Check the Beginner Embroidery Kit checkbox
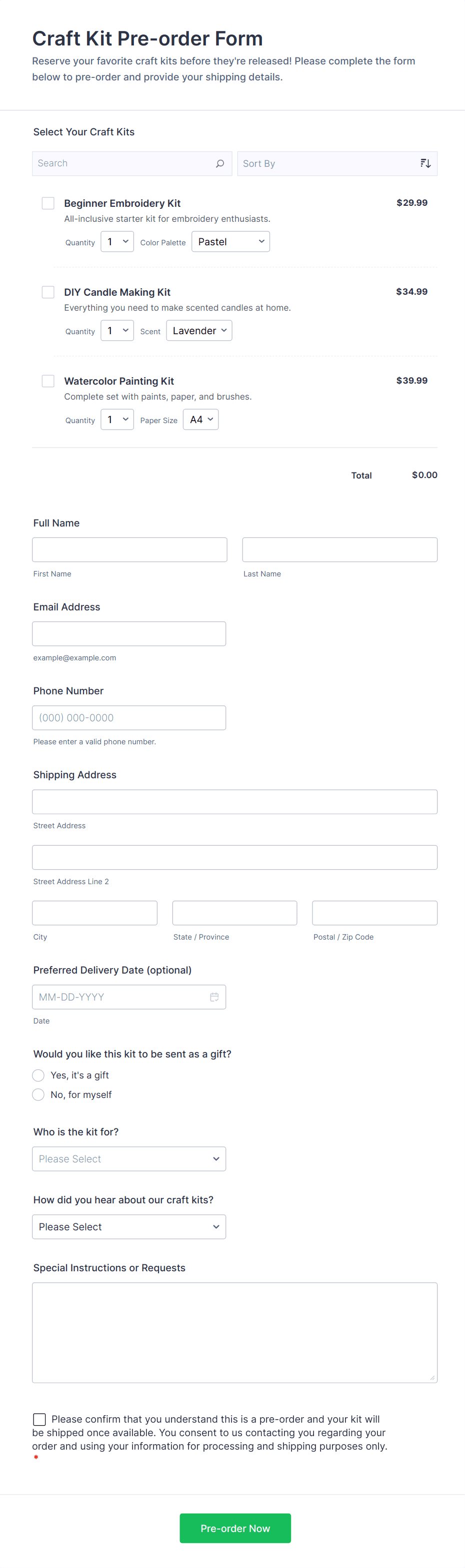 pyautogui.click(x=48, y=203)
